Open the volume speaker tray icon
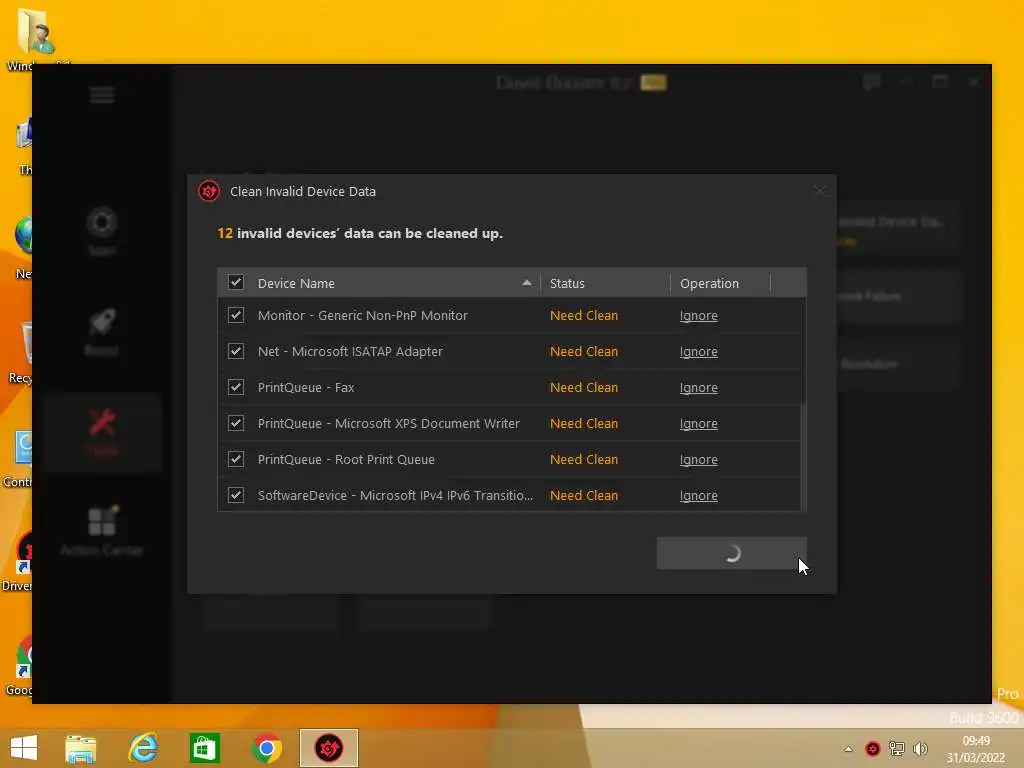1024x768 pixels. pos(920,749)
